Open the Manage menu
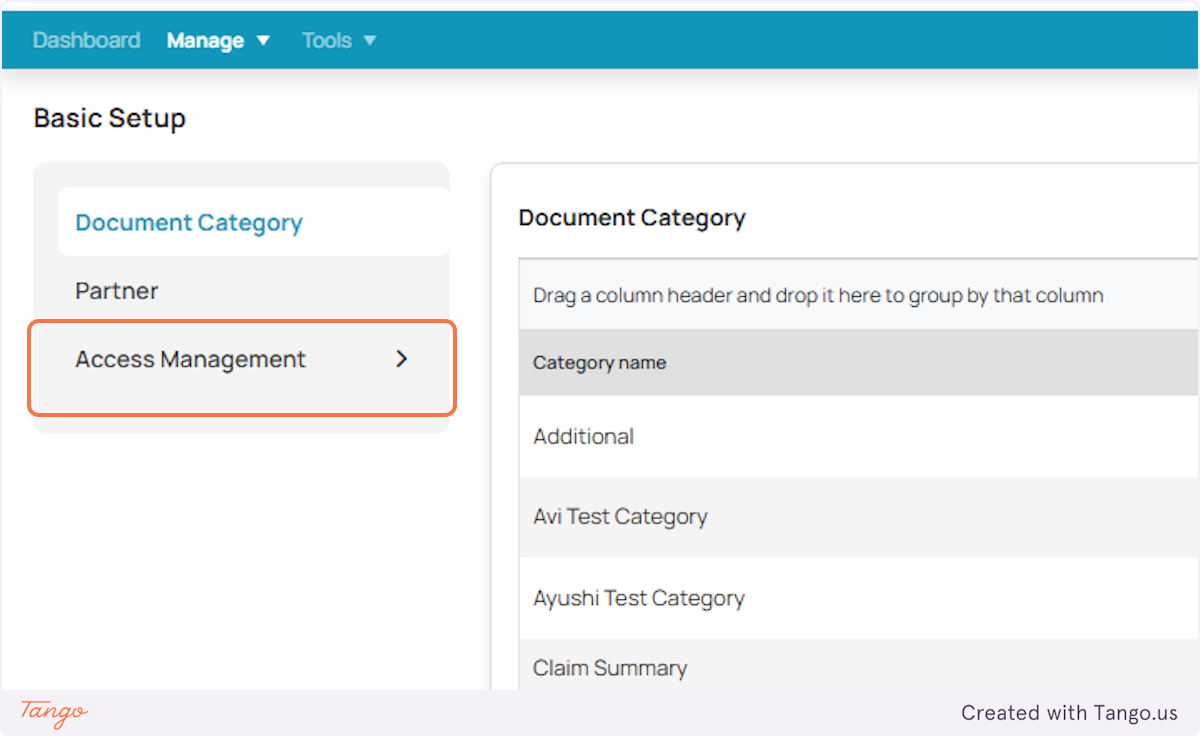This screenshot has width=1200, height=736. tap(205, 39)
